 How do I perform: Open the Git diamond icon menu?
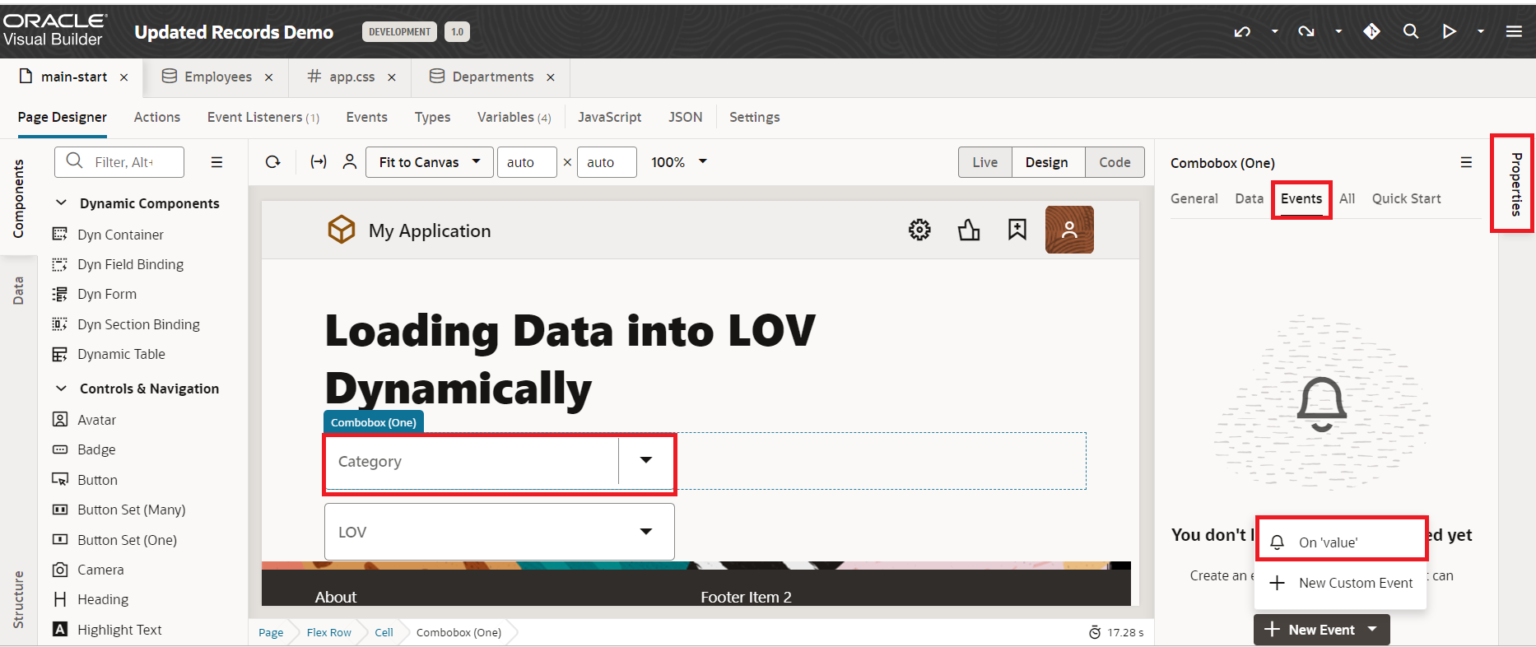coord(1372,32)
